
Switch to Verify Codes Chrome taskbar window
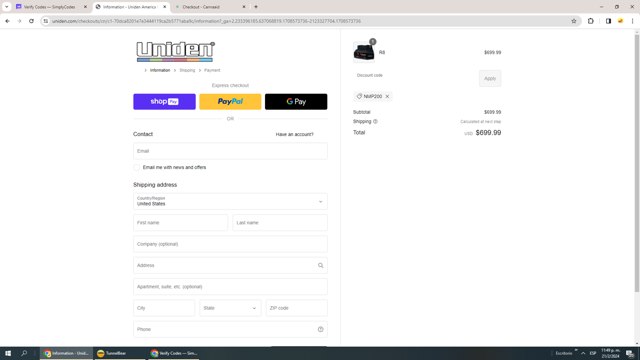click(173, 353)
